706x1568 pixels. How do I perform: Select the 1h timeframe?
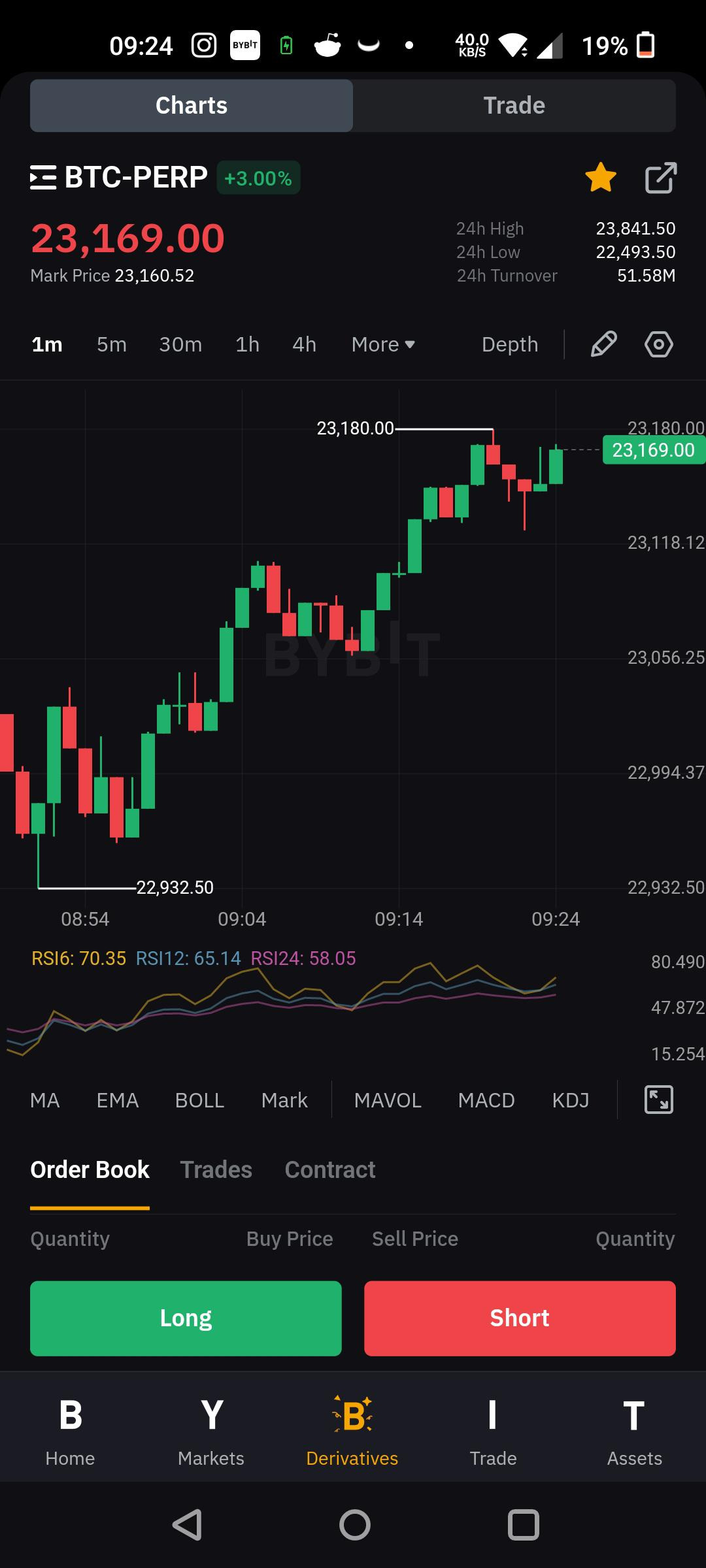coord(247,344)
